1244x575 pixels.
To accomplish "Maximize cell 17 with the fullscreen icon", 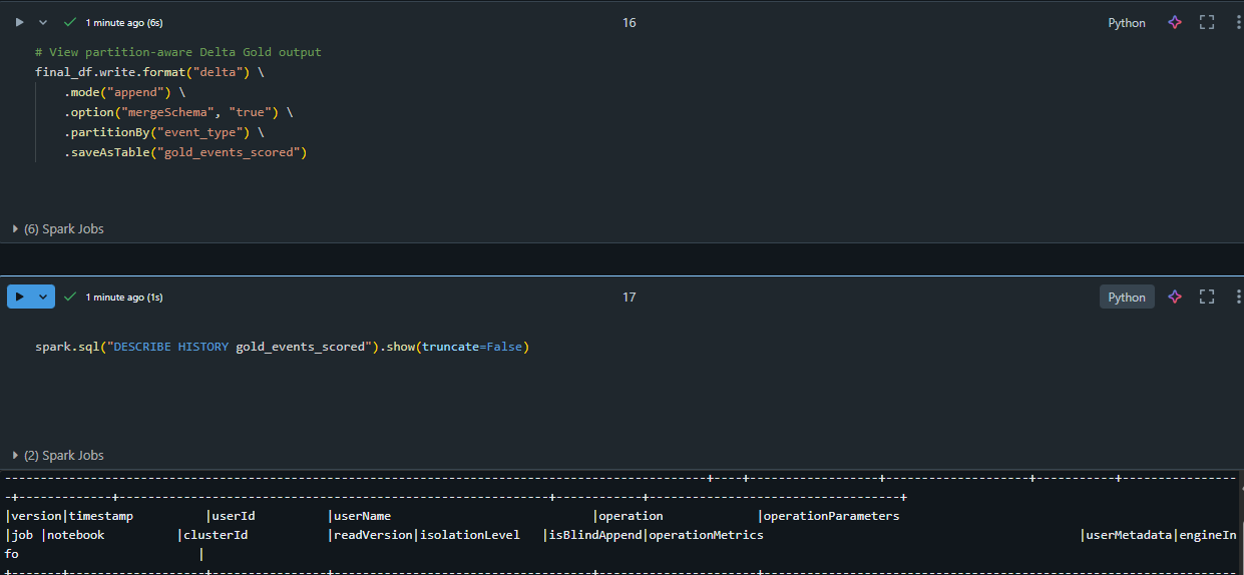I will (x=1207, y=297).
